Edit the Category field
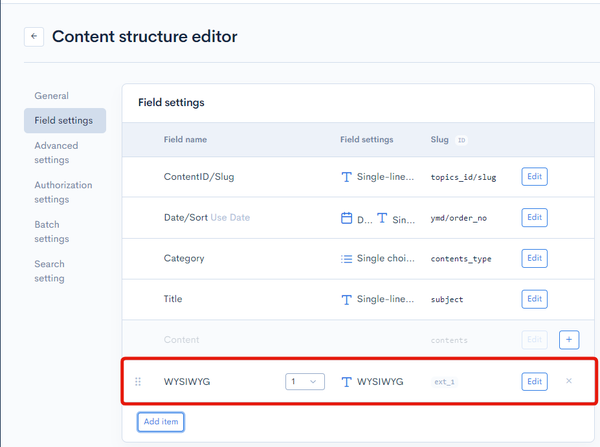 [534, 258]
